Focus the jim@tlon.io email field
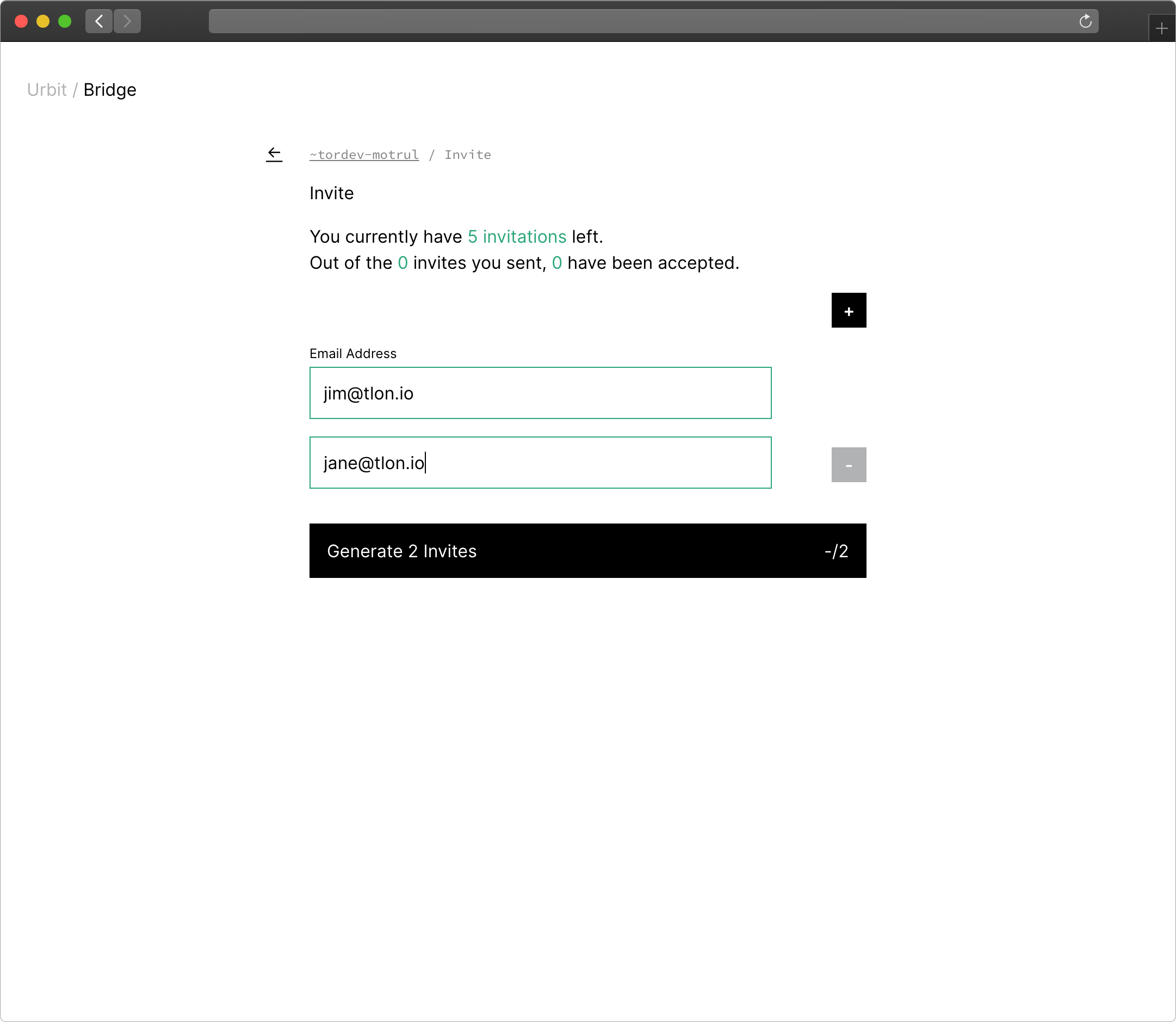The height and width of the screenshot is (1022, 1176). [x=540, y=393]
